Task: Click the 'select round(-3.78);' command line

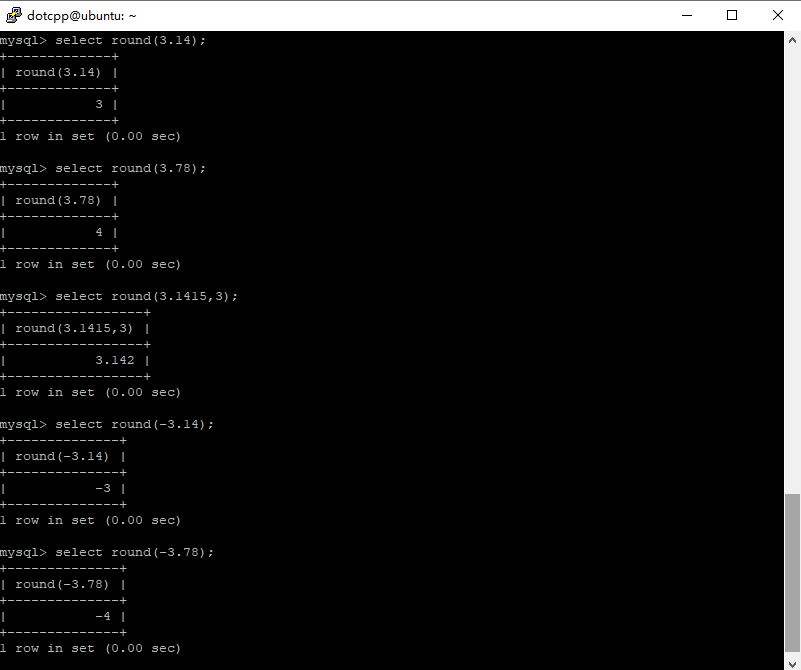Action: pyautogui.click(x=134, y=552)
